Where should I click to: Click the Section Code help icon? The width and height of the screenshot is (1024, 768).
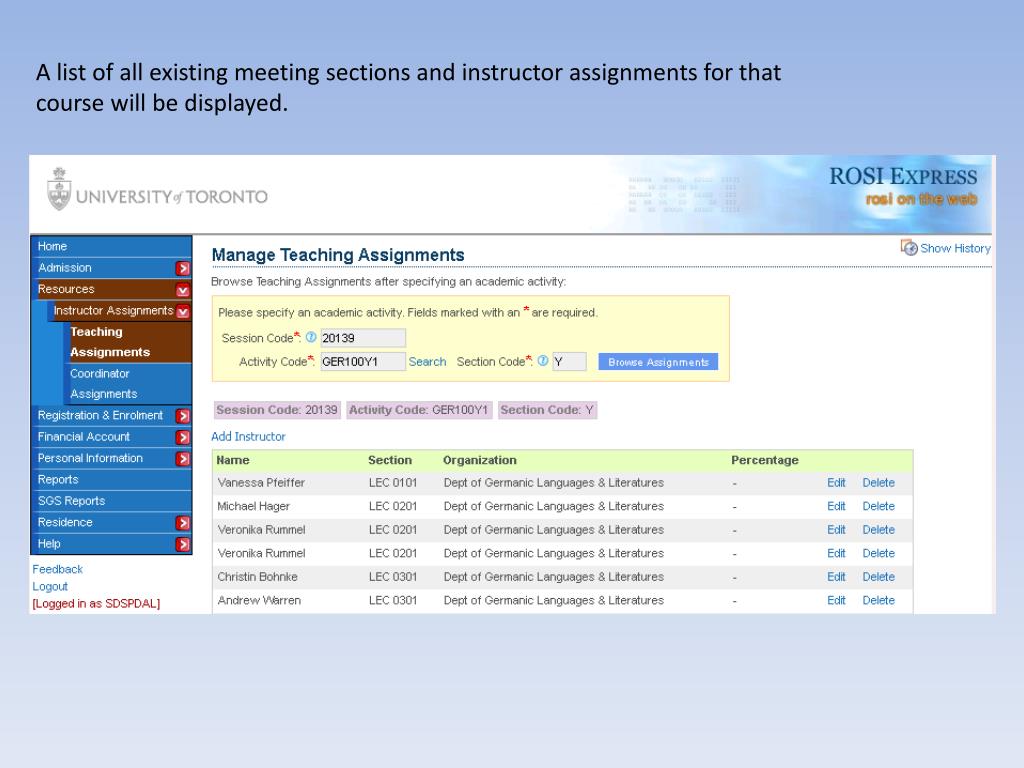pyautogui.click(x=542, y=362)
